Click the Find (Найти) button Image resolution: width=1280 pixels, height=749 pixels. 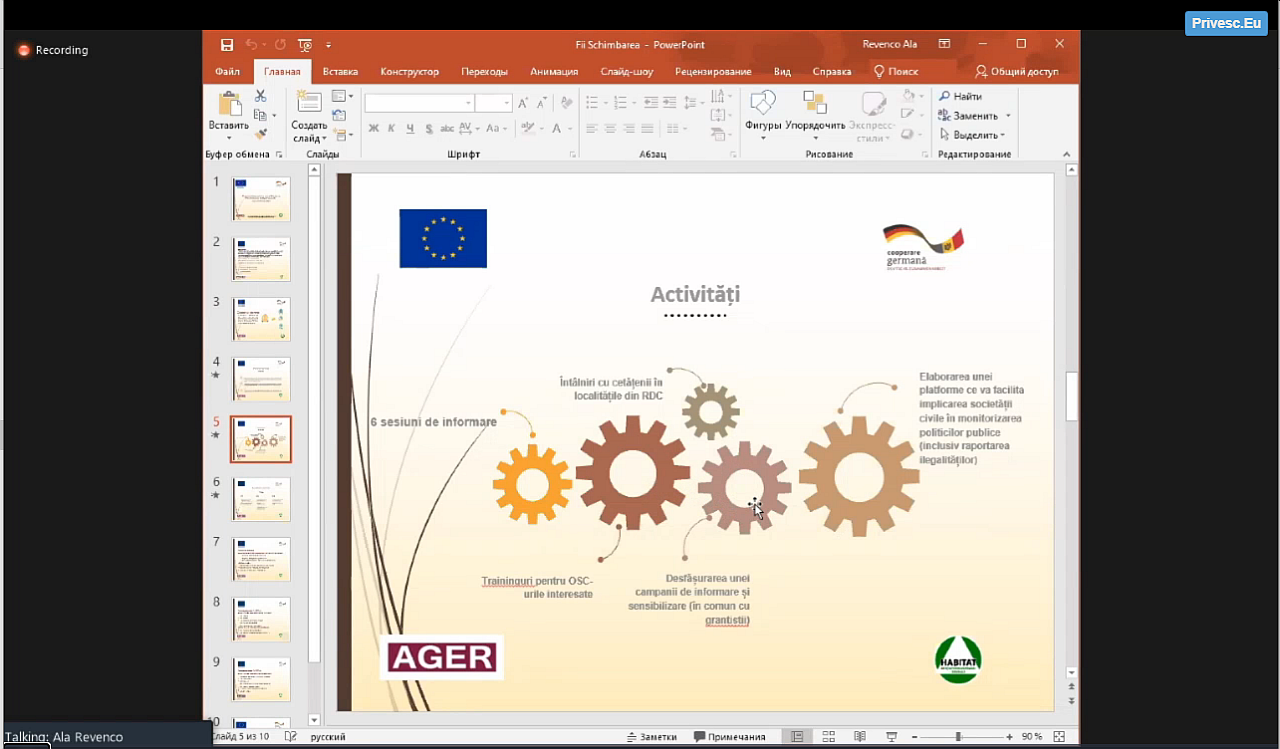(960, 96)
